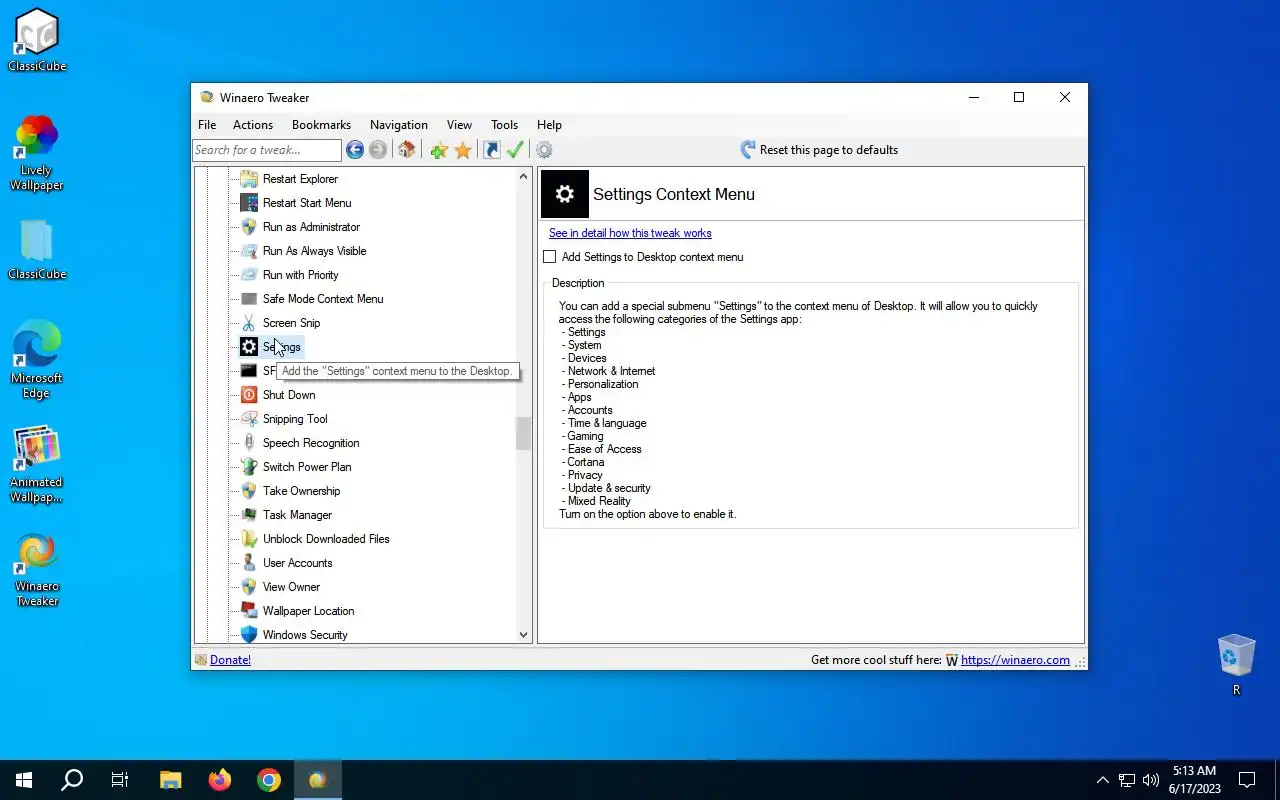The width and height of the screenshot is (1280, 800).
Task: Open the Tools menu
Action: coord(504,125)
